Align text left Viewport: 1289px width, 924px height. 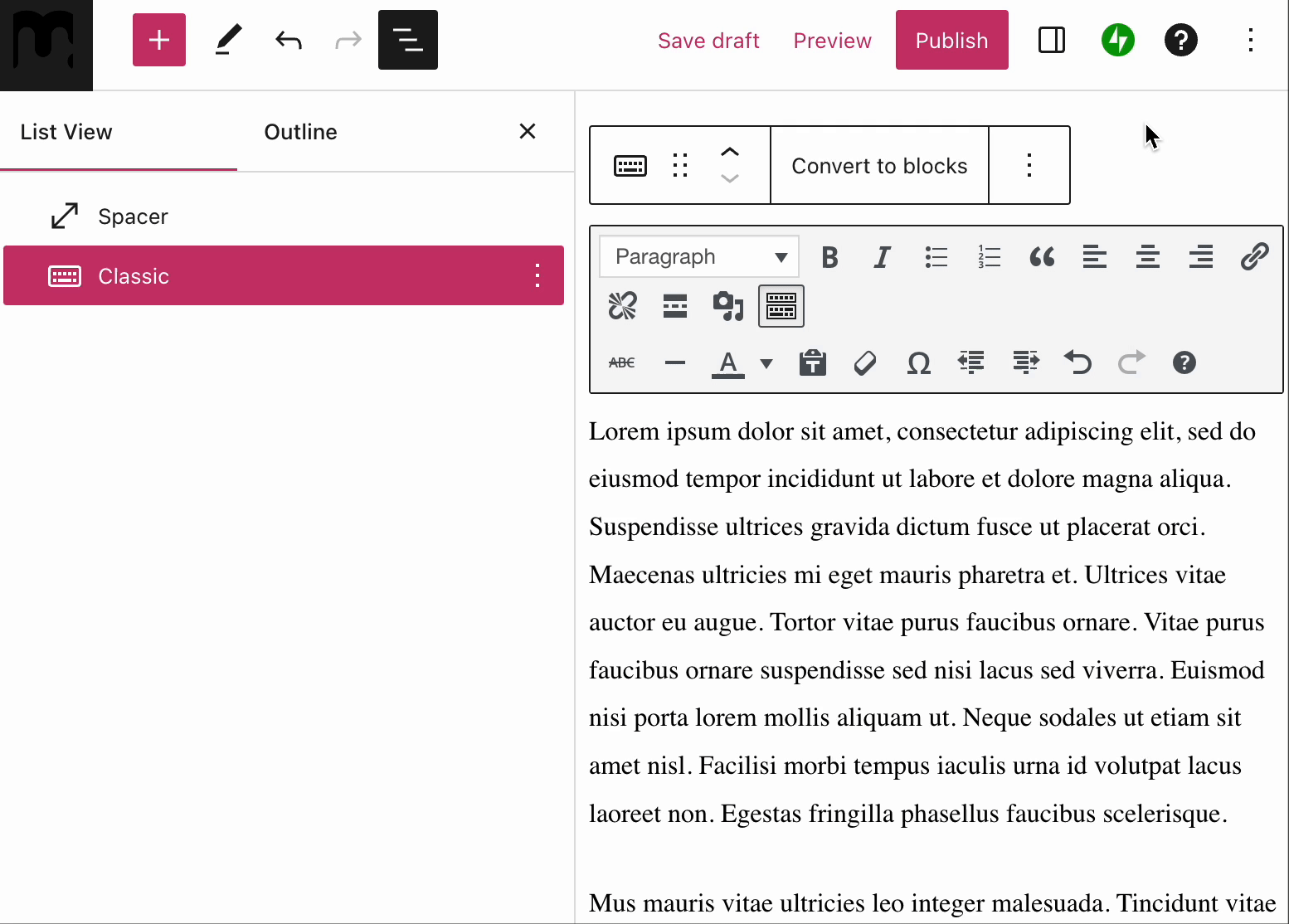coord(1095,257)
